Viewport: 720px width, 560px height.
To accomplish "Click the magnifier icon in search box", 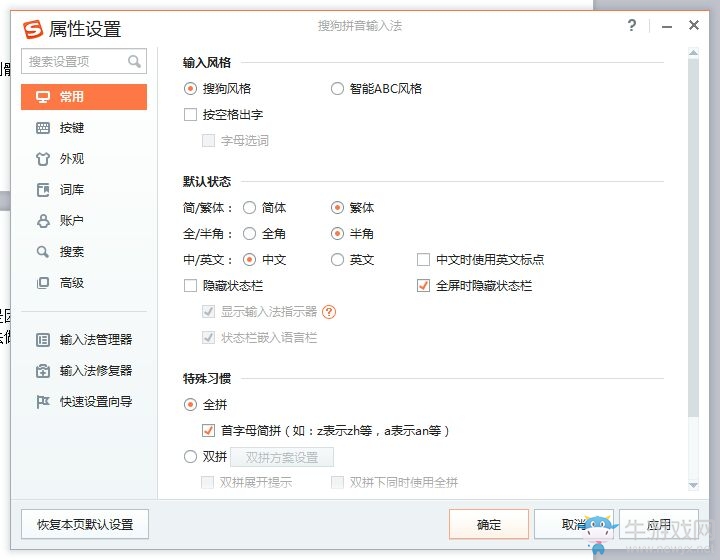I will click(x=134, y=62).
